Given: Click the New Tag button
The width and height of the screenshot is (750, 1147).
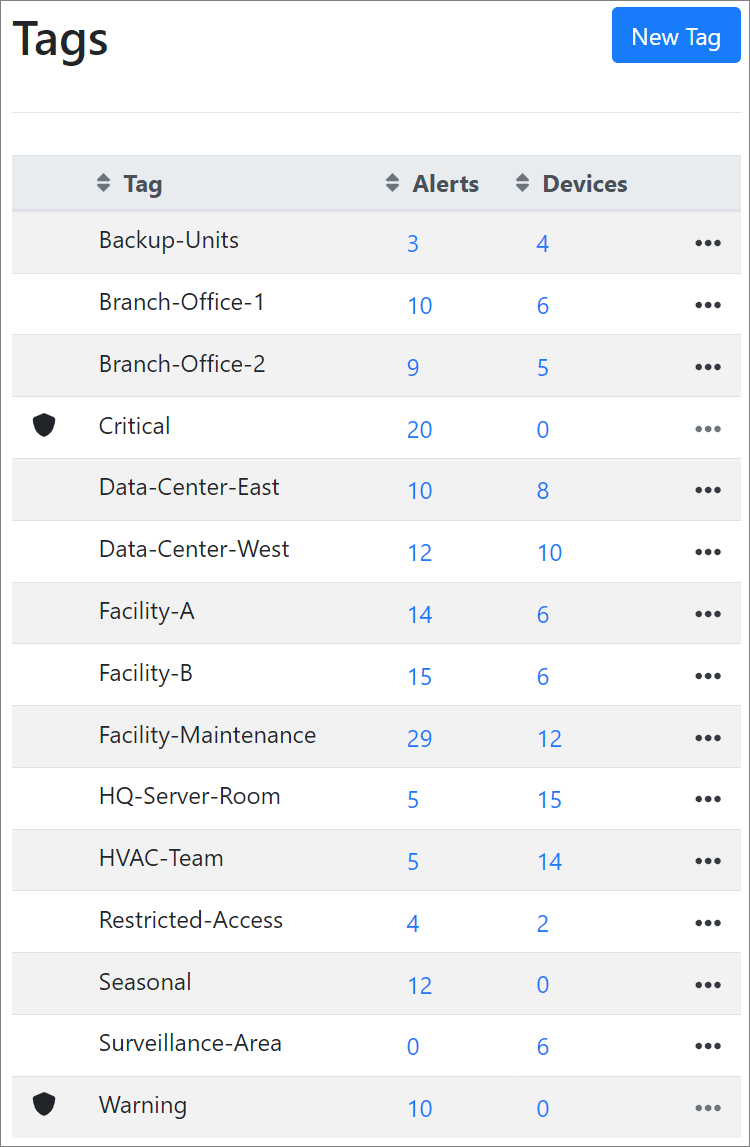Looking at the screenshot, I should click(676, 35).
